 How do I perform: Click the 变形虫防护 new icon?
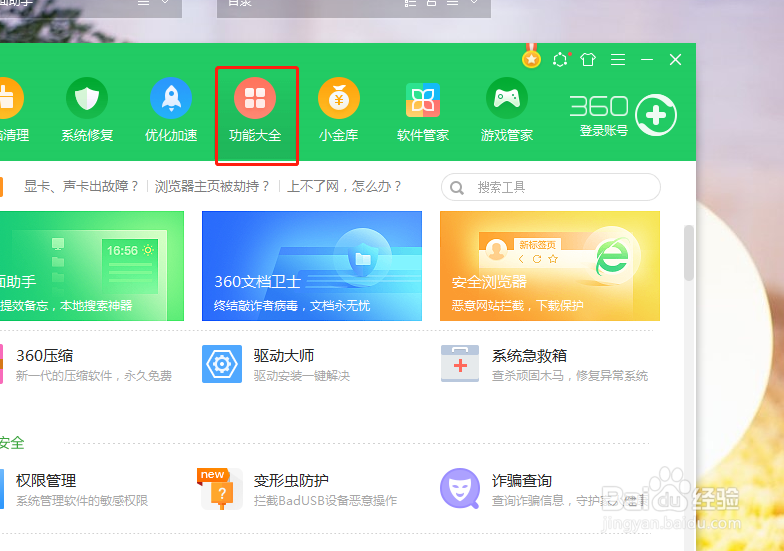click(220, 488)
